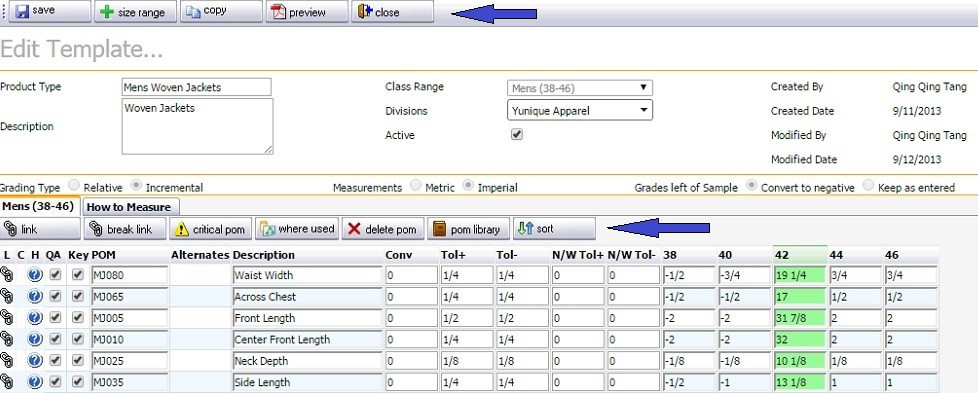978x393 pixels.
Task: Switch to How to Measure tab
Action: pyautogui.click(x=130, y=206)
